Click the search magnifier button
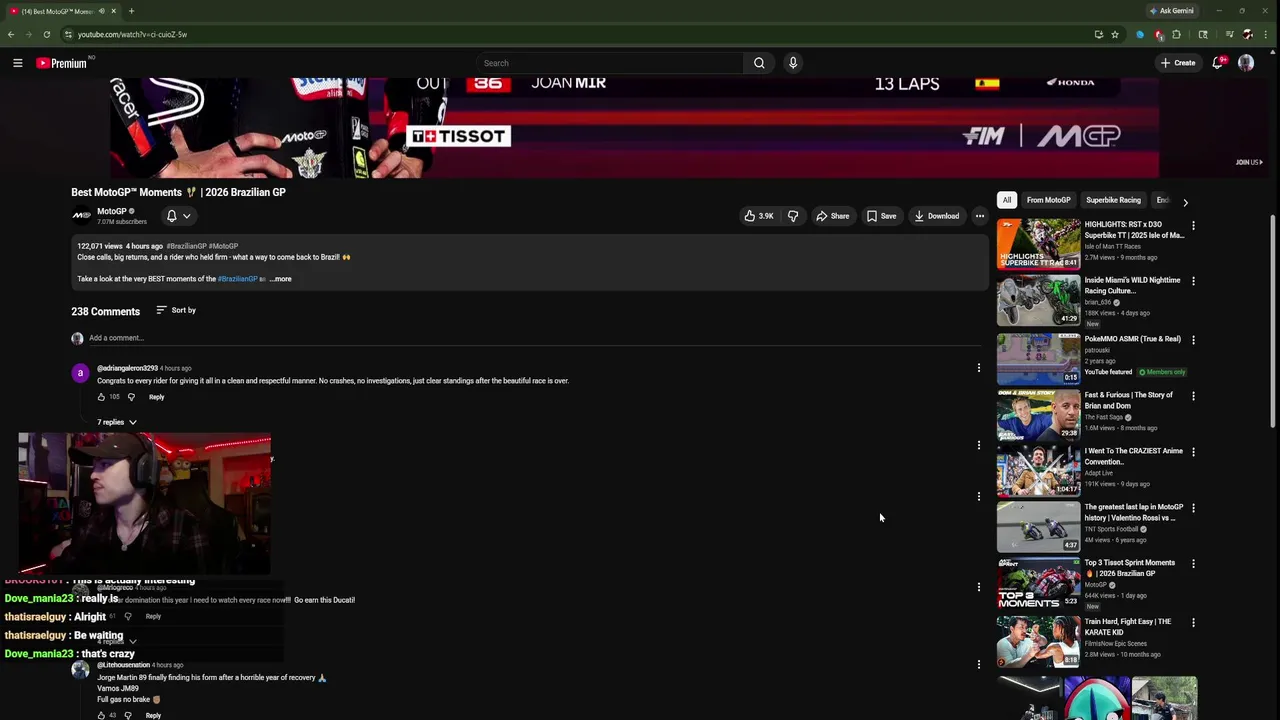The height and width of the screenshot is (720, 1280). pyautogui.click(x=759, y=63)
